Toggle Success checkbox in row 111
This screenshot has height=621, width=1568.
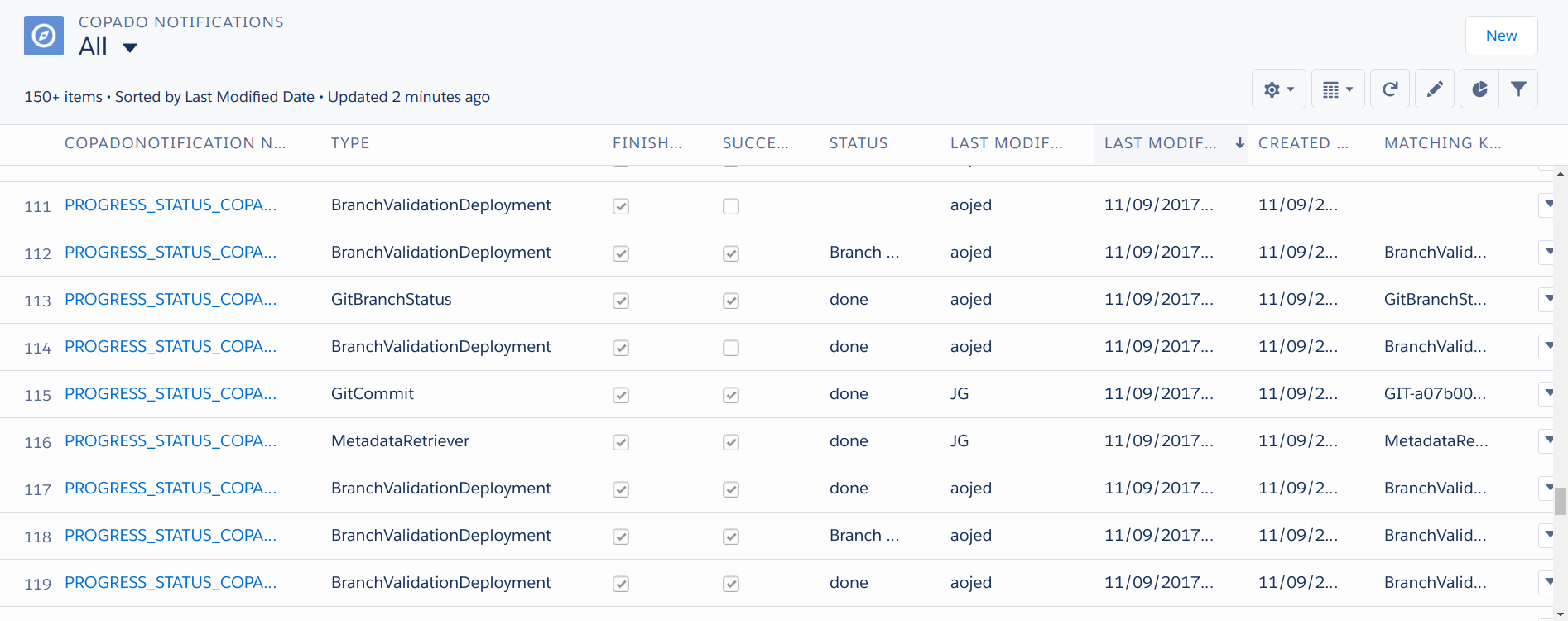click(x=731, y=206)
